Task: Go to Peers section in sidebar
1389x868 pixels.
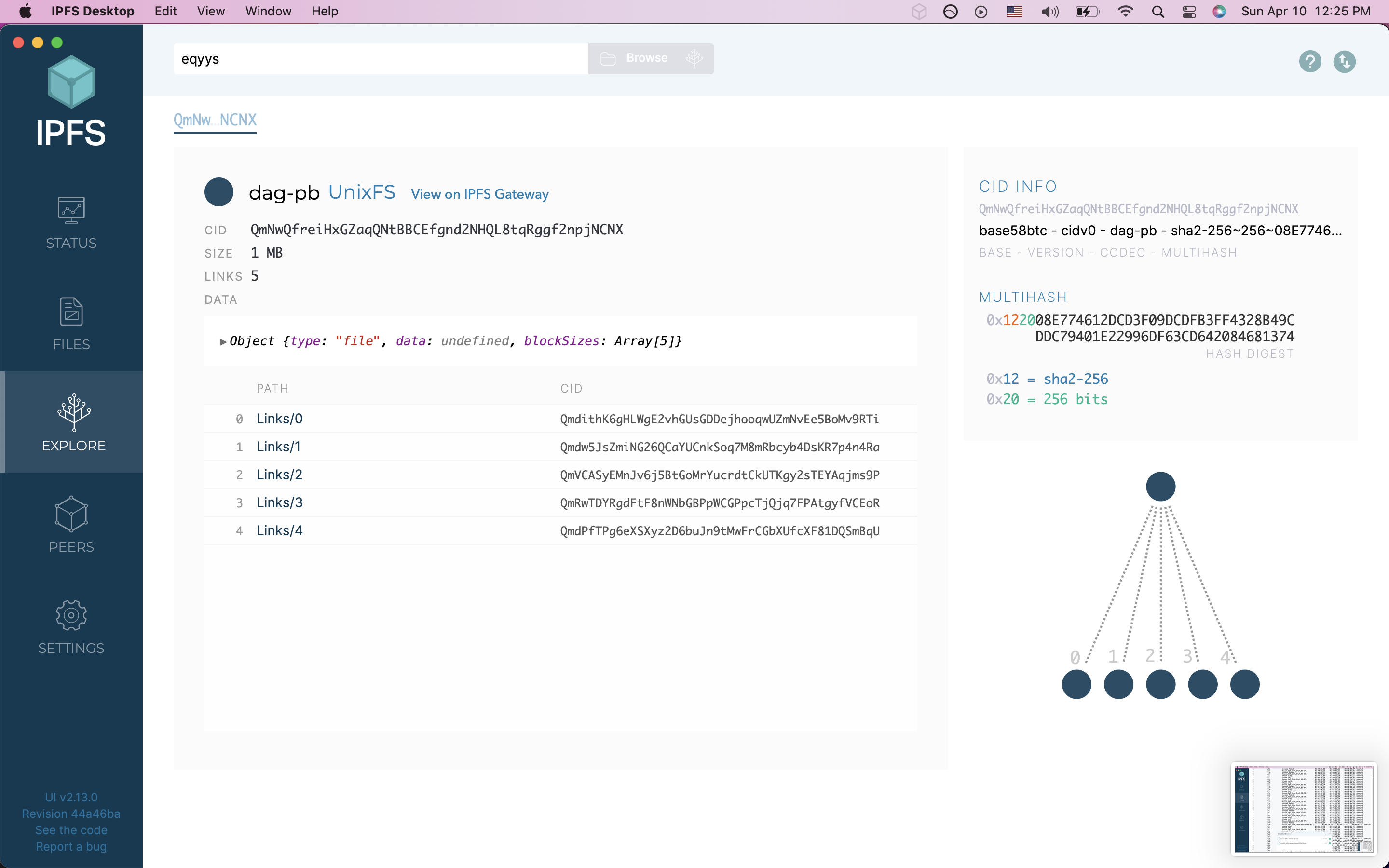Action: [x=71, y=524]
